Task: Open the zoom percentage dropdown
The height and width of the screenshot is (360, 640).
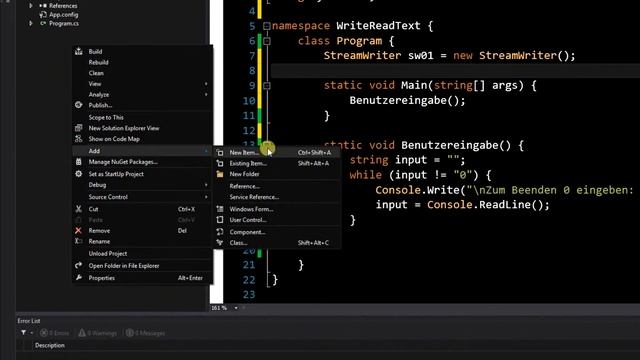Action: point(236,308)
